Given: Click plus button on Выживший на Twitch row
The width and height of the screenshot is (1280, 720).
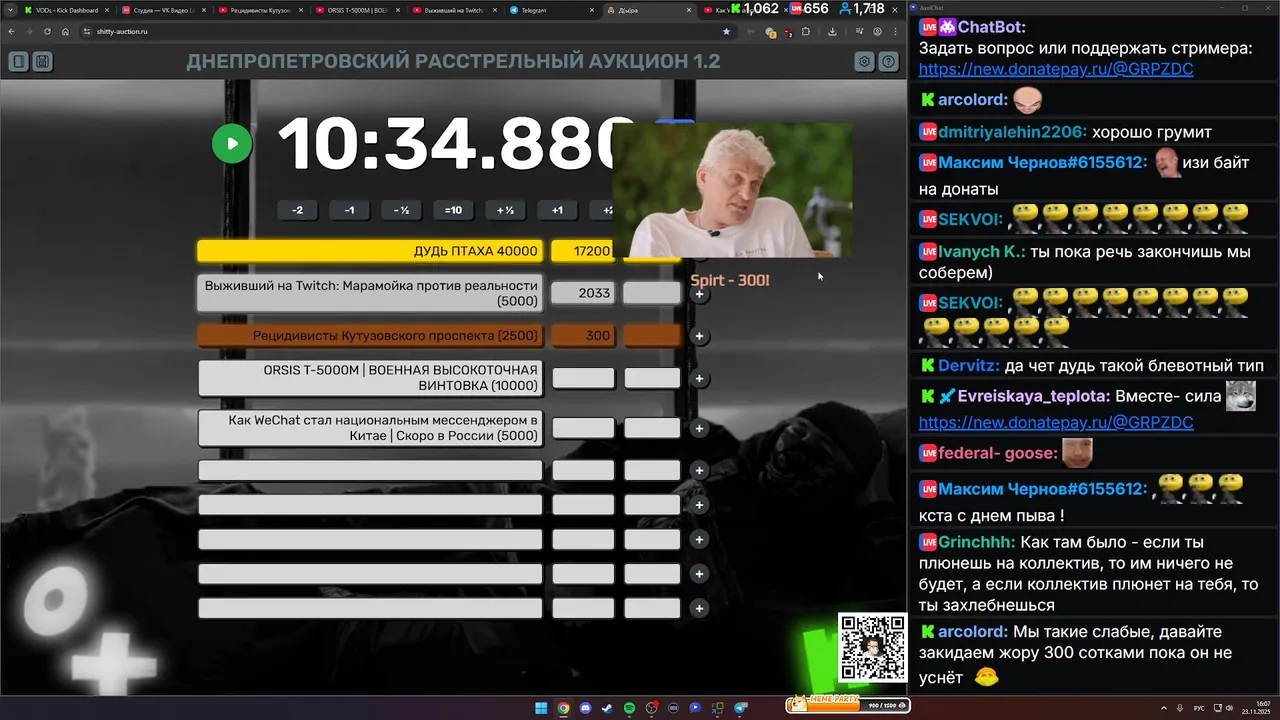Looking at the screenshot, I should point(699,294).
